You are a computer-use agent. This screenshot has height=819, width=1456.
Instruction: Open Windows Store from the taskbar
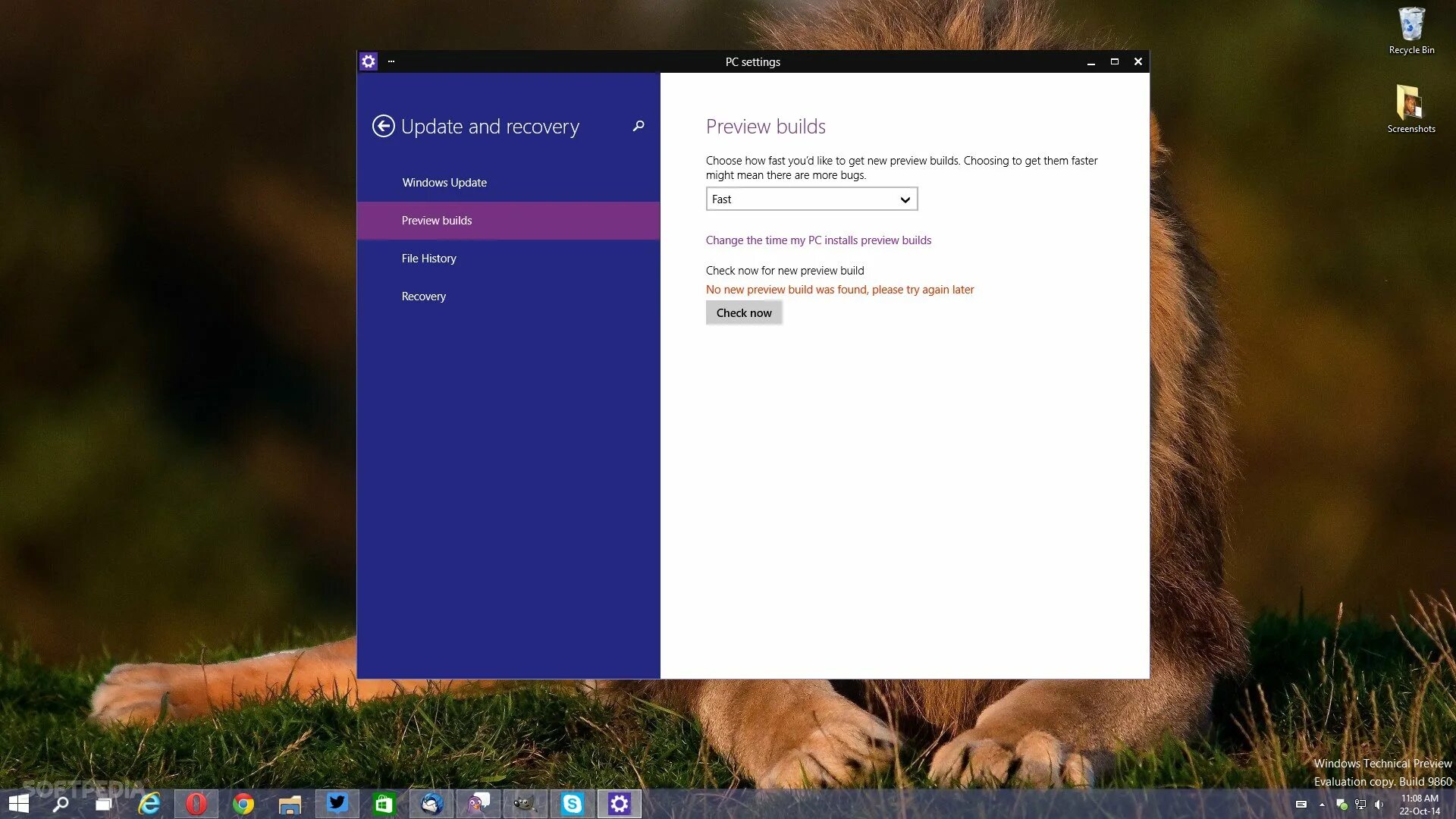(x=384, y=804)
